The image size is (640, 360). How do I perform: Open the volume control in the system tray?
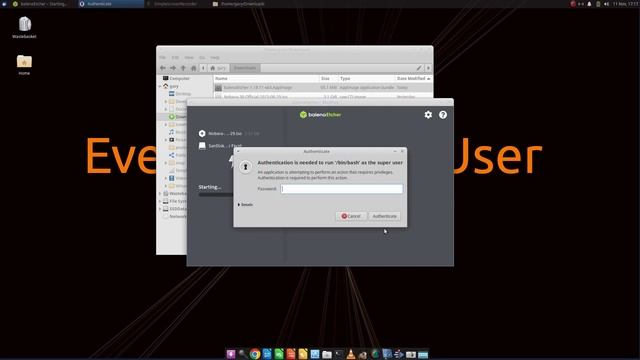(606, 4)
